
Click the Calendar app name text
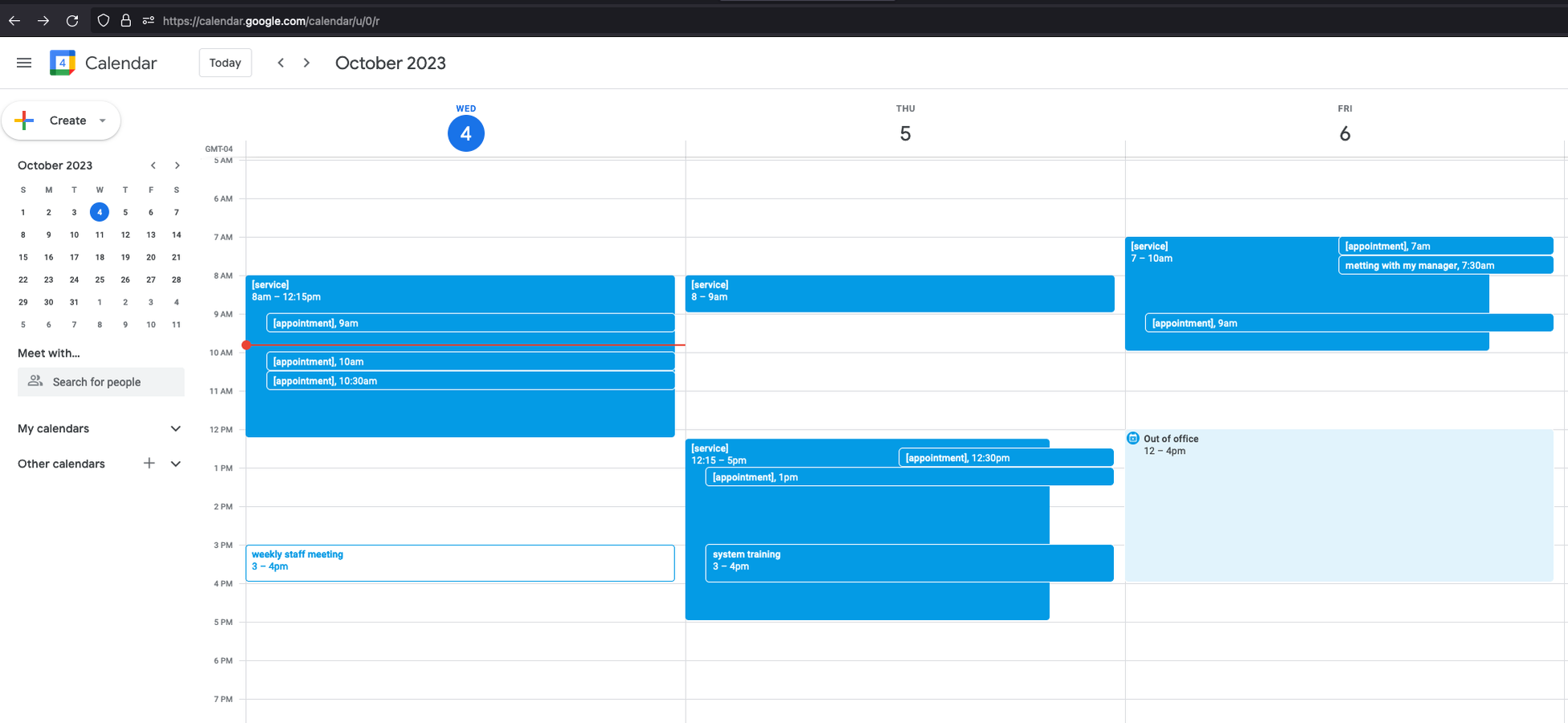121,63
